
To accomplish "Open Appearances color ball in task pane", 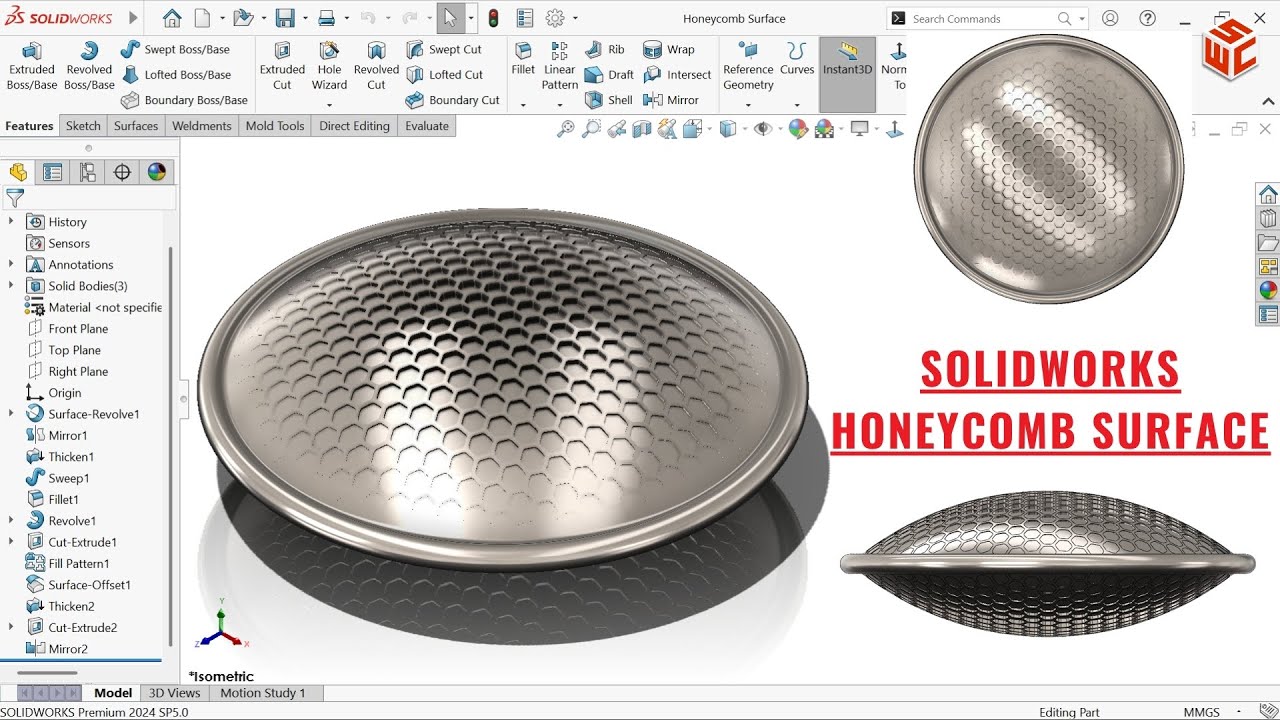I will [1268, 290].
